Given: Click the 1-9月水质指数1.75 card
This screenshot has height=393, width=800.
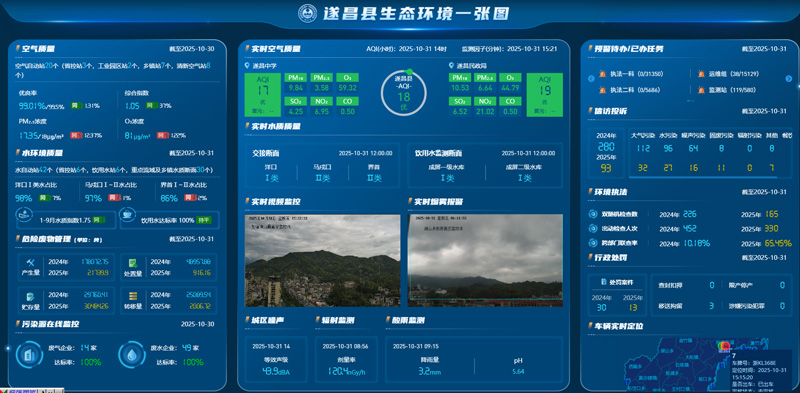Looking at the screenshot, I should pos(65,220).
